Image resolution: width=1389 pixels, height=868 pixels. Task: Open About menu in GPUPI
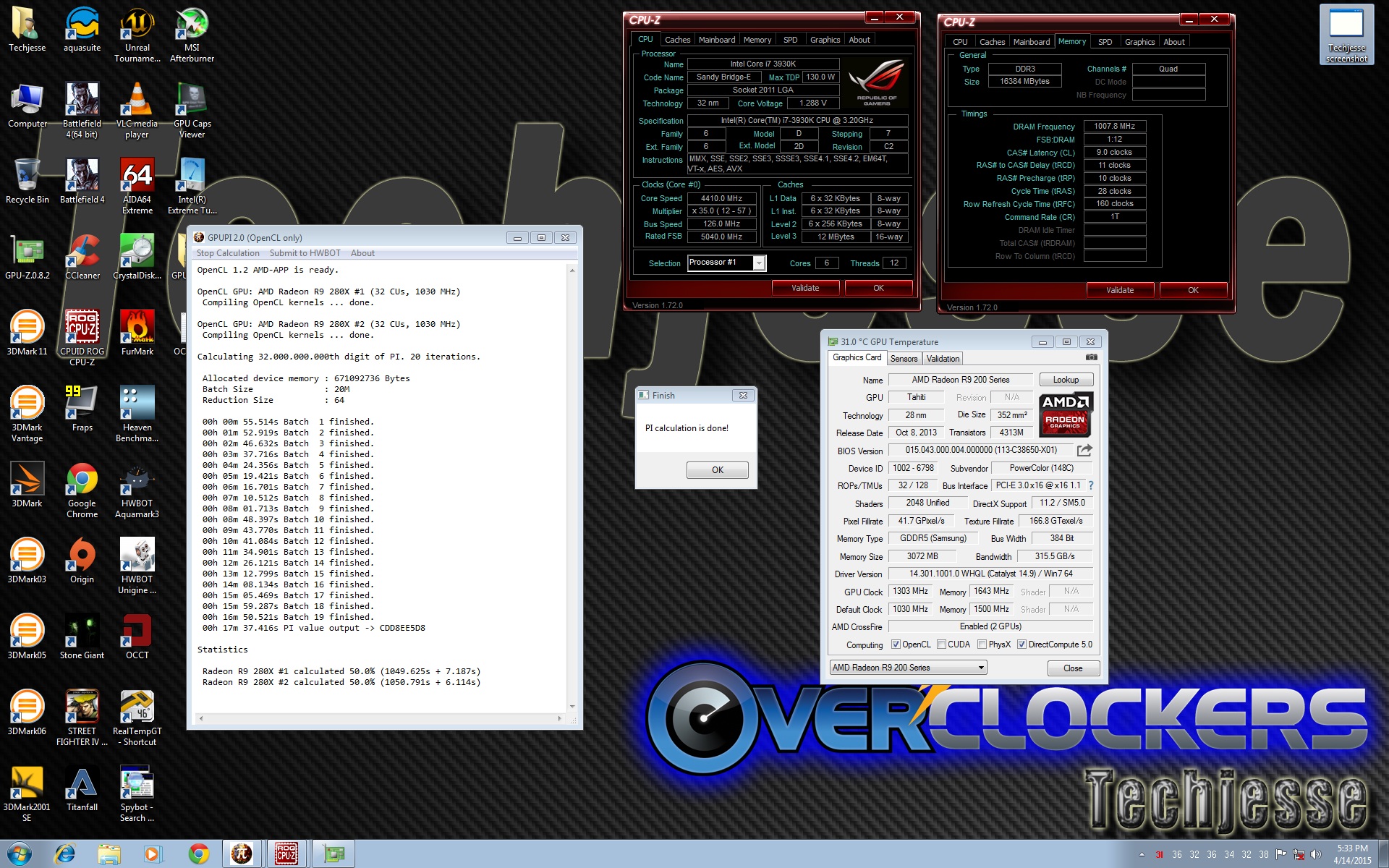click(x=362, y=253)
